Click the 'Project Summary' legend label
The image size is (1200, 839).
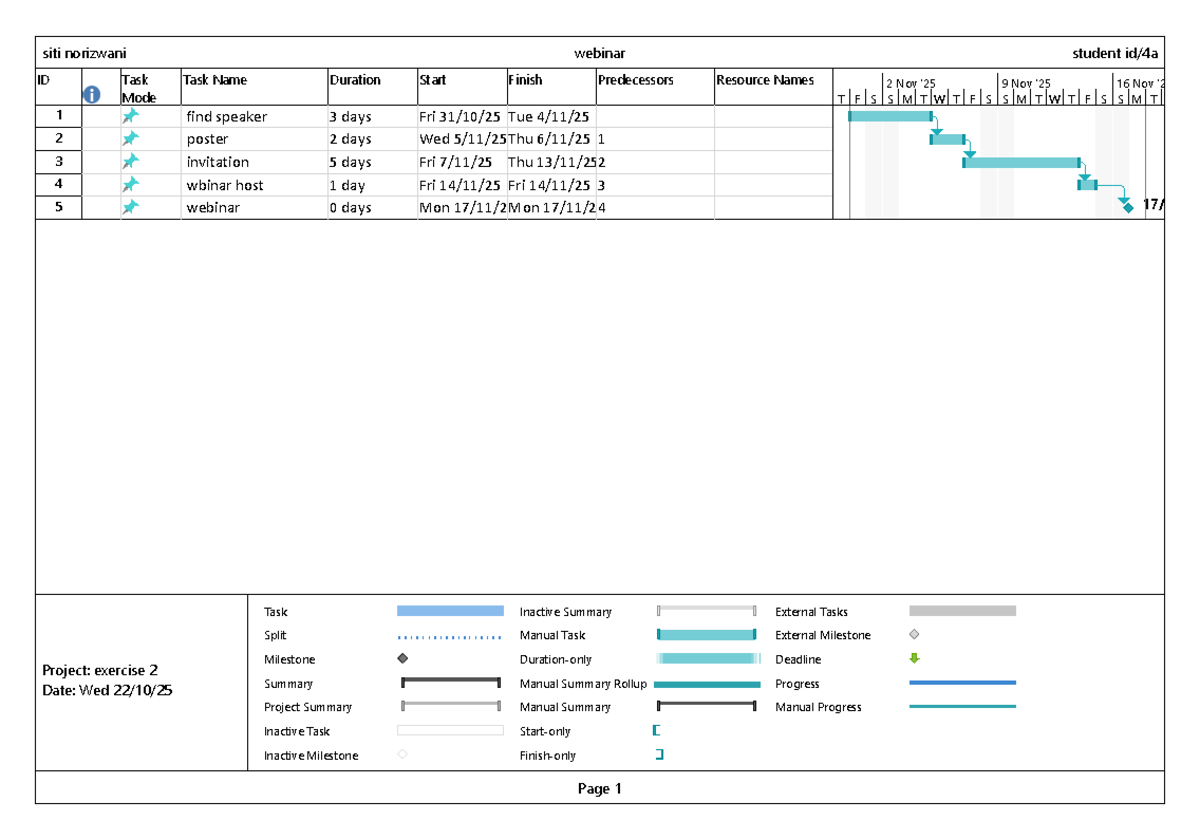(x=308, y=707)
